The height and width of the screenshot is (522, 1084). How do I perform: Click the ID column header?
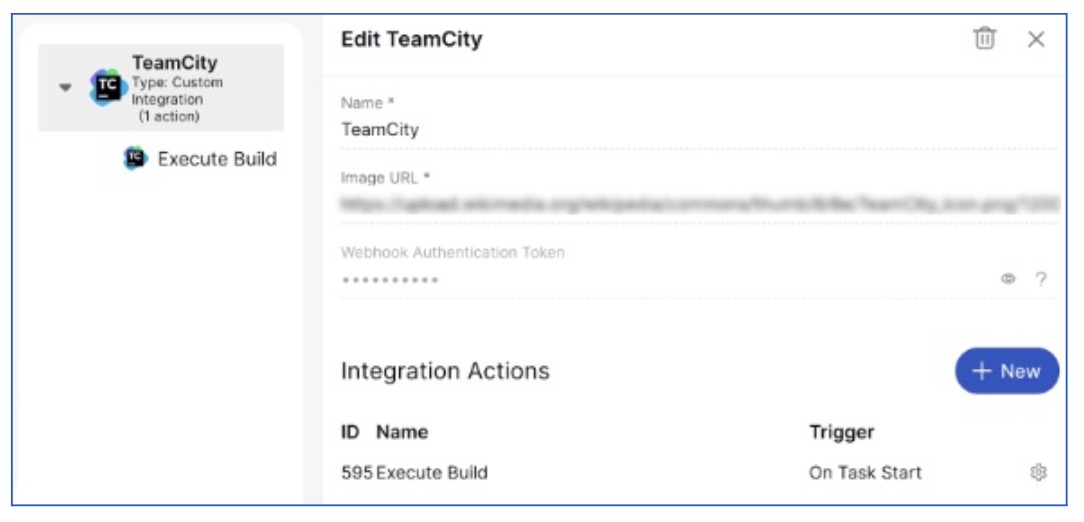coord(350,432)
